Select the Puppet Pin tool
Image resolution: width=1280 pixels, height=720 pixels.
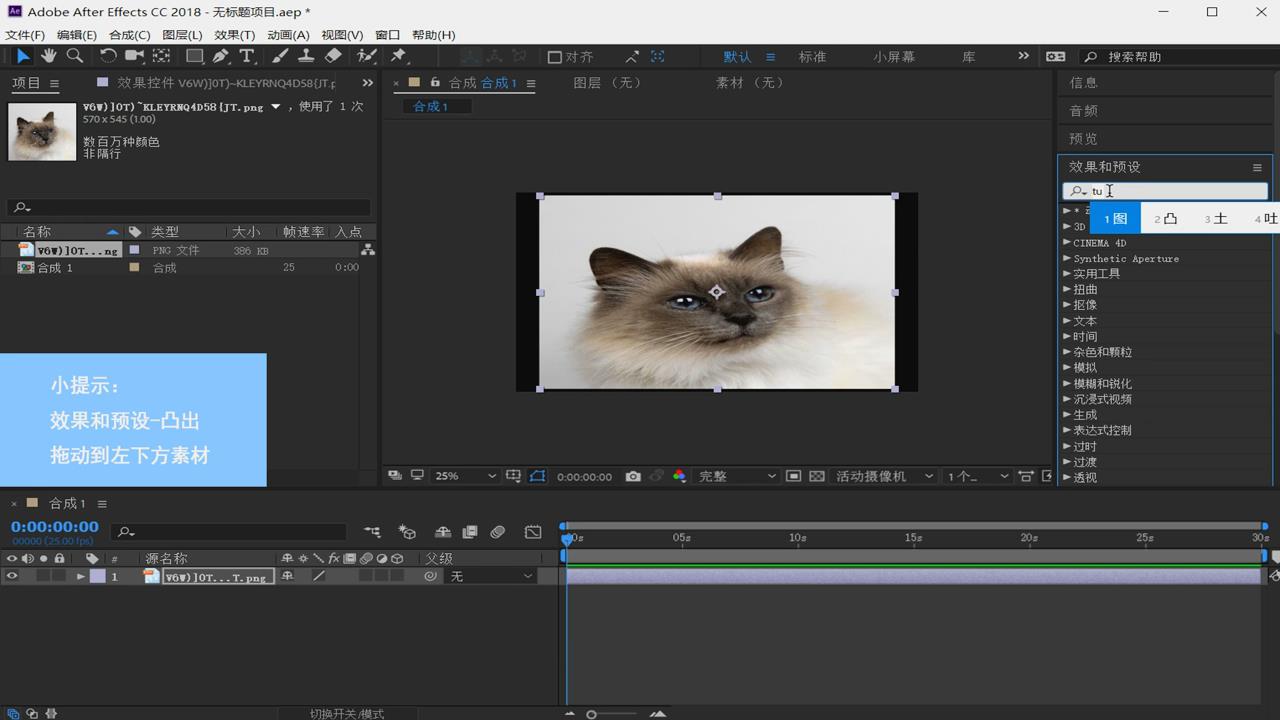coord(398,56)
